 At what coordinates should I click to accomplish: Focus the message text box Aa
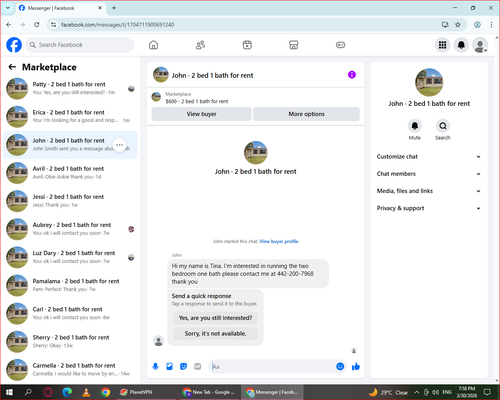[272, 367]
